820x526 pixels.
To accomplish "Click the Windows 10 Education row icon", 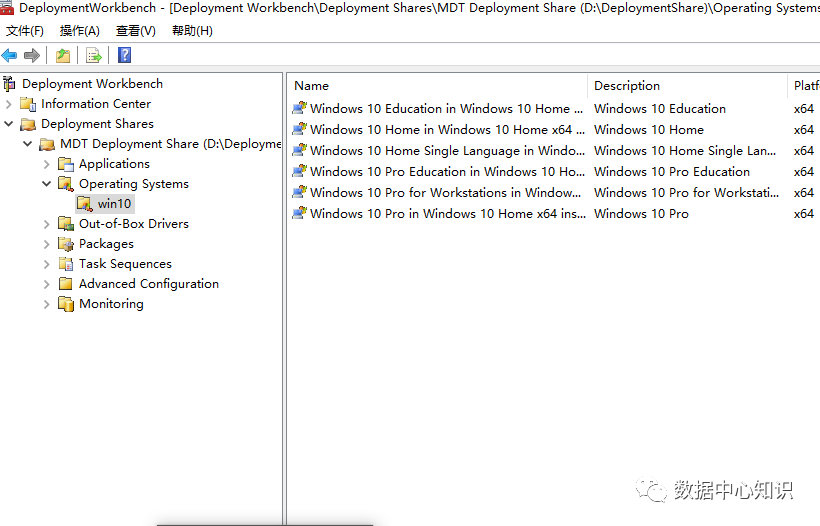I will coord(299,108).
